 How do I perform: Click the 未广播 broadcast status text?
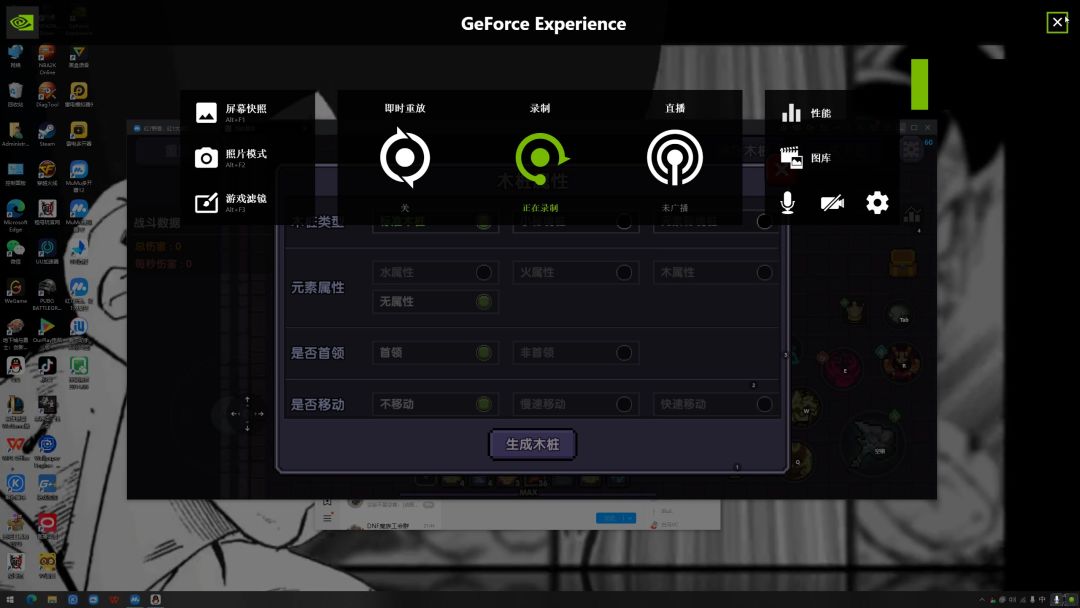[x=675, y=208]
